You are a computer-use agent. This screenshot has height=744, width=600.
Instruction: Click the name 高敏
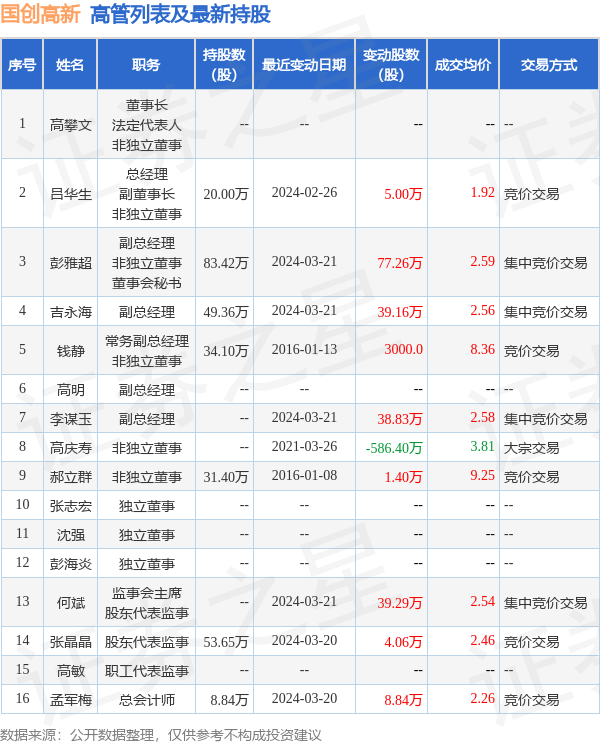pos(71,671)
